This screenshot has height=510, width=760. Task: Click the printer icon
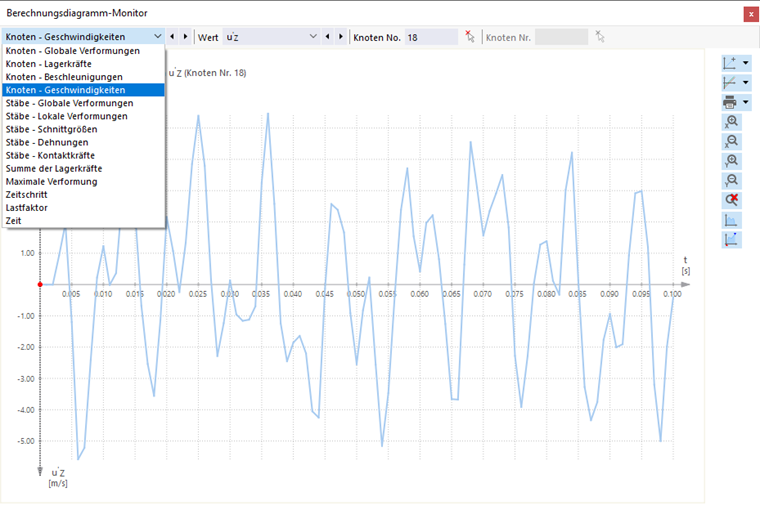pyautogui.click(x=730, y=102)
